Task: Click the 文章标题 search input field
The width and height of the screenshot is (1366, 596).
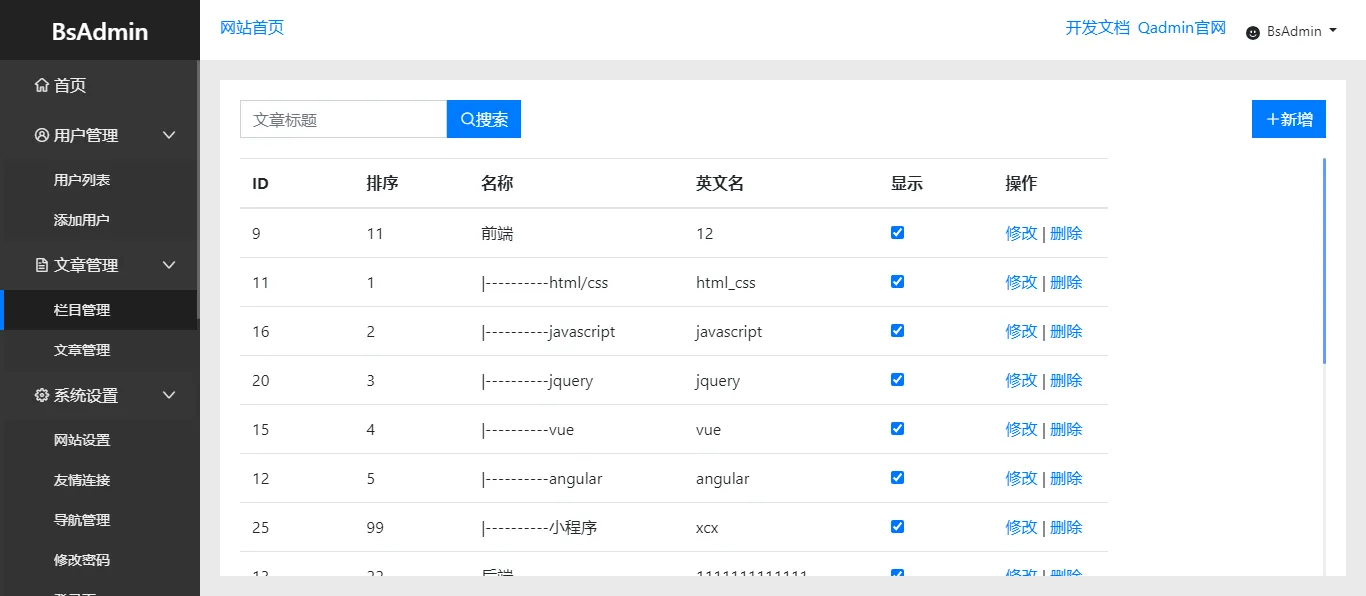Action: pyautogui.click(x=343, y=118)
